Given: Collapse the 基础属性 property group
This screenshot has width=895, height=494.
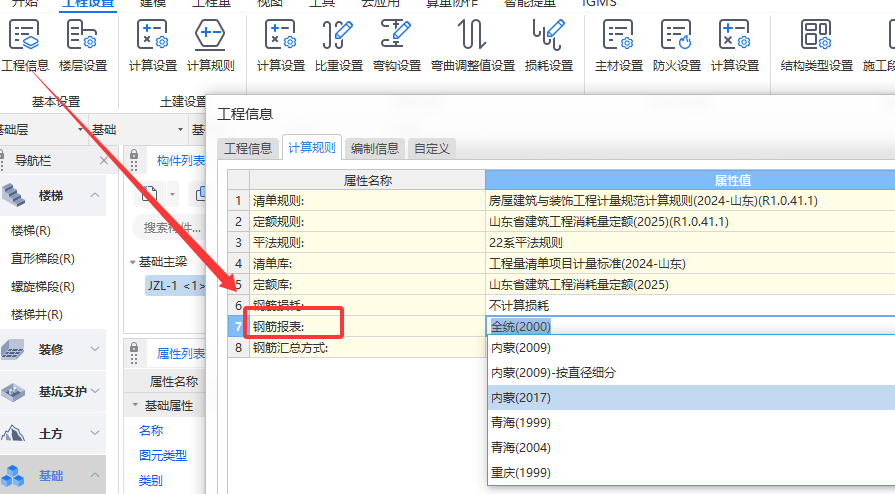Looking at the screenshot, I should coord(135,405).
